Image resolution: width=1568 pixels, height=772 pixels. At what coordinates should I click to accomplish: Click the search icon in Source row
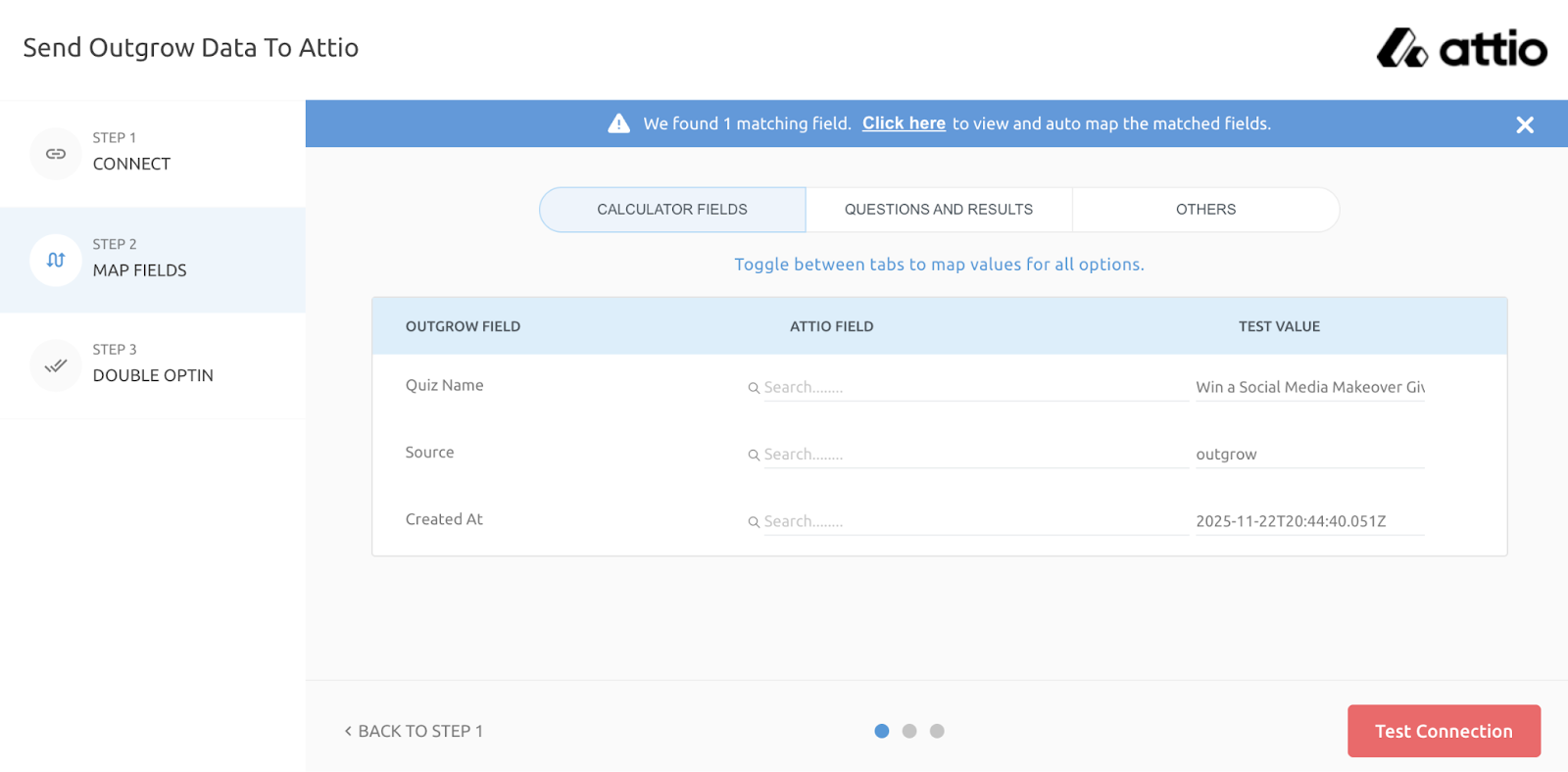[x=754, y=456]
